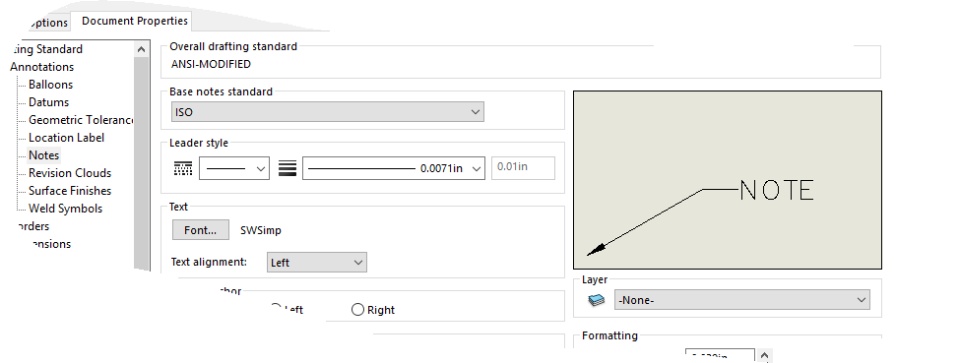Switch to the Document Properties tab

click(134, 21)
